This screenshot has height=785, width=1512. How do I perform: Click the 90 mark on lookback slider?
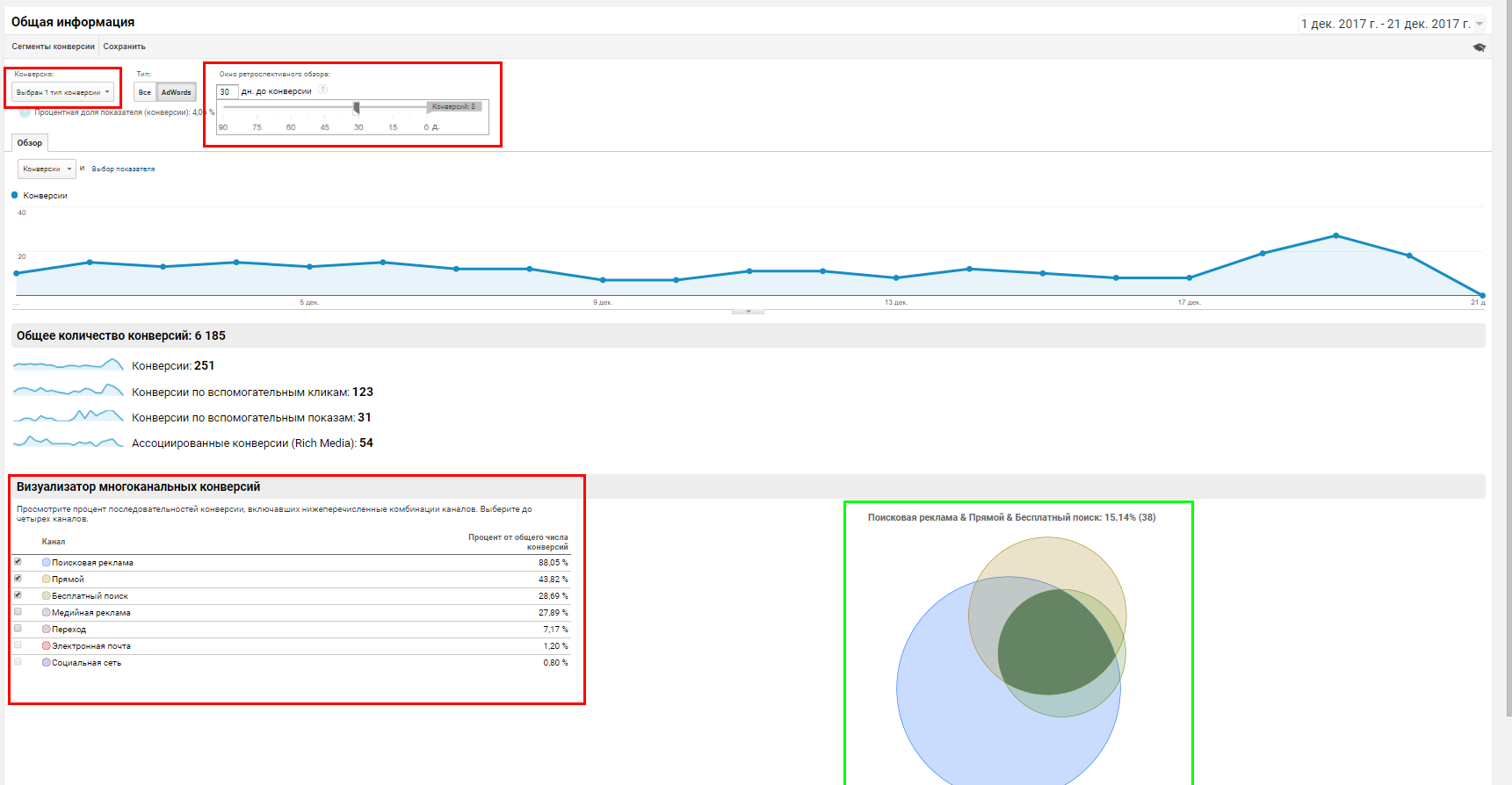[223, 127]
